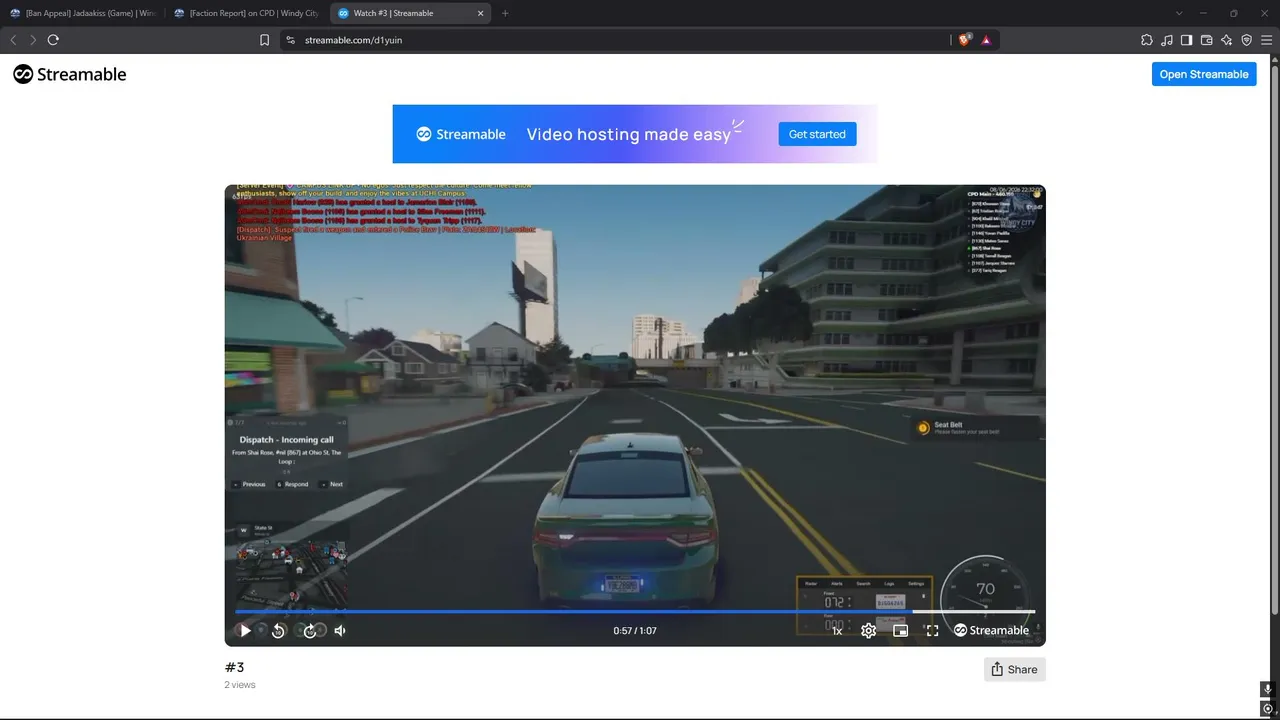Click the "Dispatch - Incoming call" text in video
Screen dimensions: 1280x720
coord(286,440)
